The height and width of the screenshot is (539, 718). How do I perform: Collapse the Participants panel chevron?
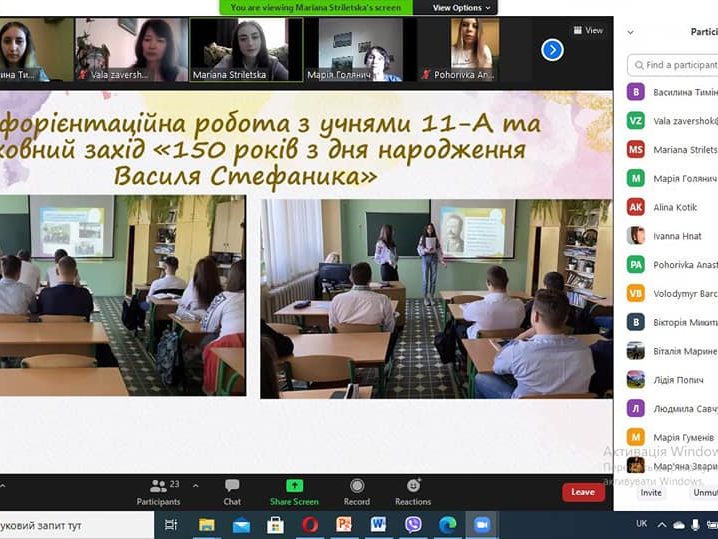click(630, 32)
